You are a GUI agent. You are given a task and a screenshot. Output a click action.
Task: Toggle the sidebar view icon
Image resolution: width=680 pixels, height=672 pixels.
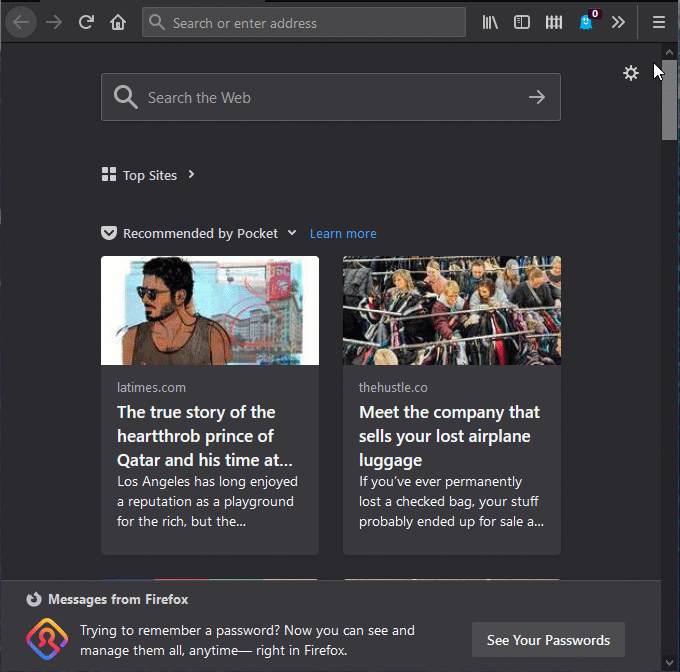click(x=522, y=22)
